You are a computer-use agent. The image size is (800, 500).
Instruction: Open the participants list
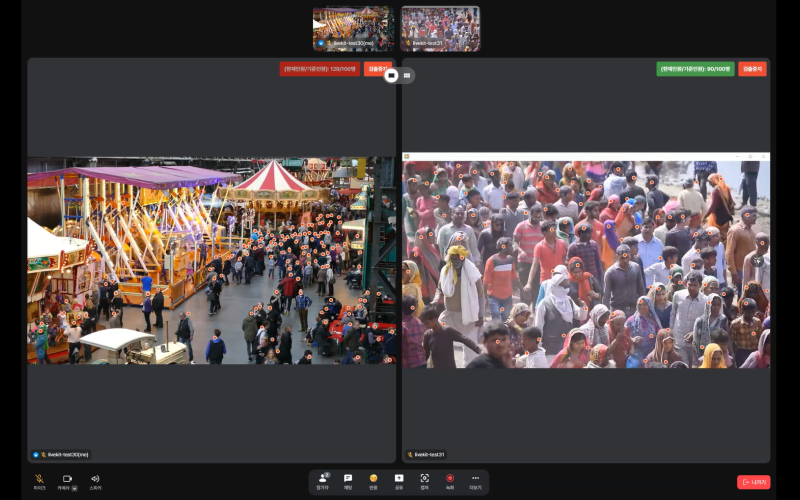pyautogui.click(x=323, y=479)
